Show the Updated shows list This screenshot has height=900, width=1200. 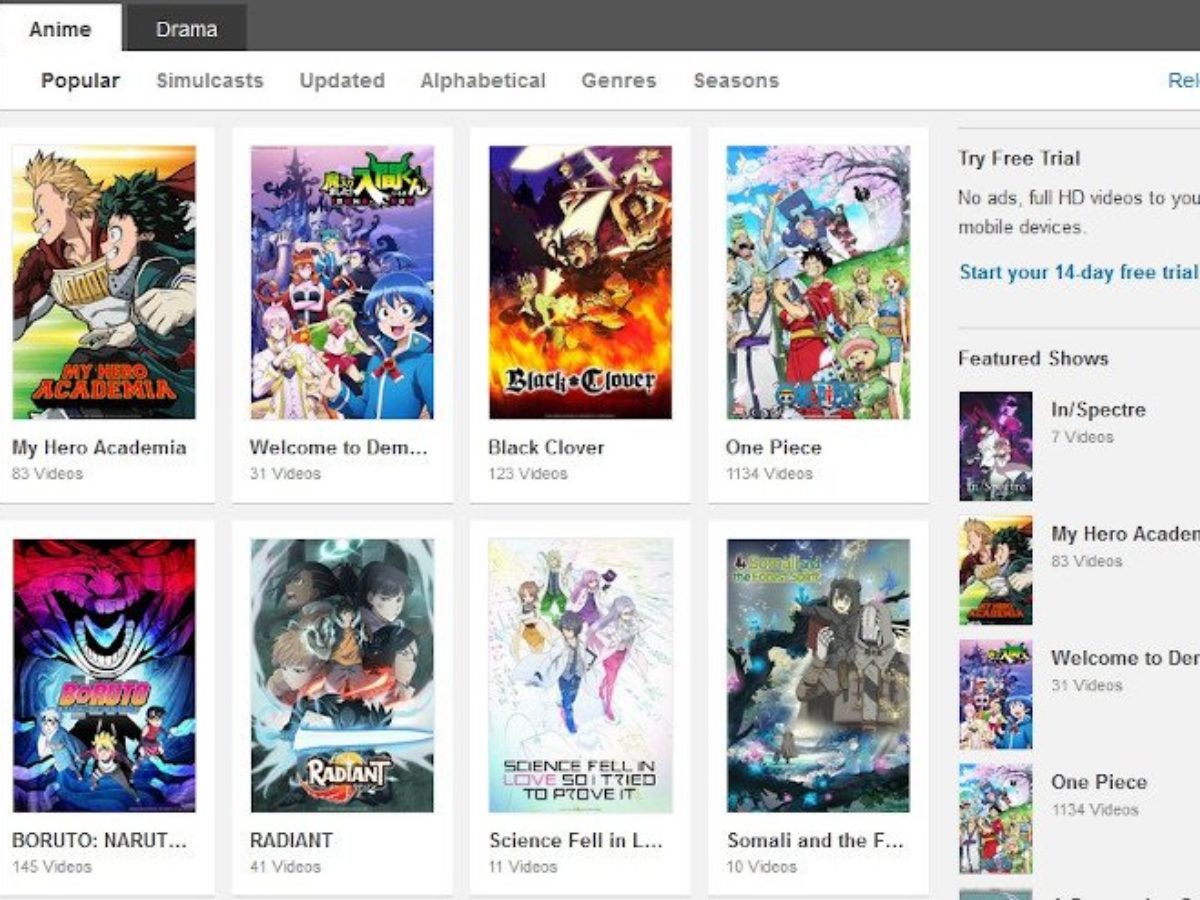[x=342, y=81]
